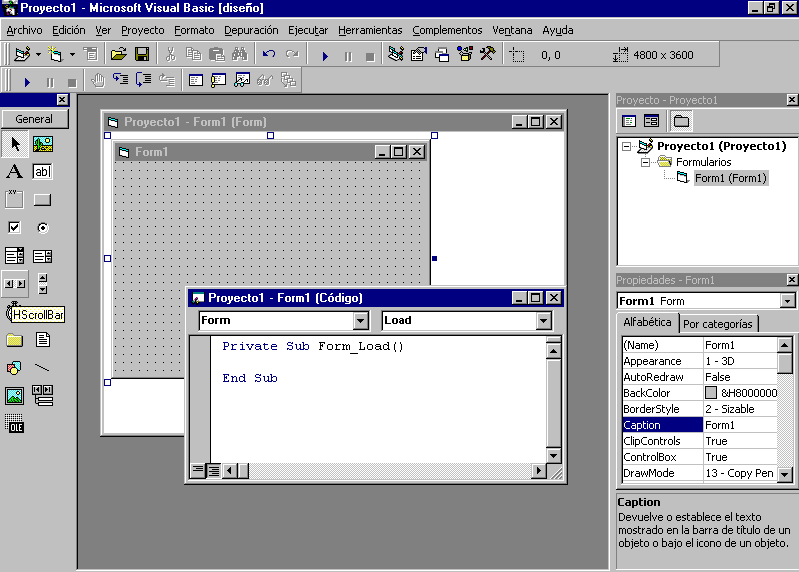The height and width of the screenshot is (572, 799).
Task: Open the Locals Window debug icon
Action: [x=196, y=80]
